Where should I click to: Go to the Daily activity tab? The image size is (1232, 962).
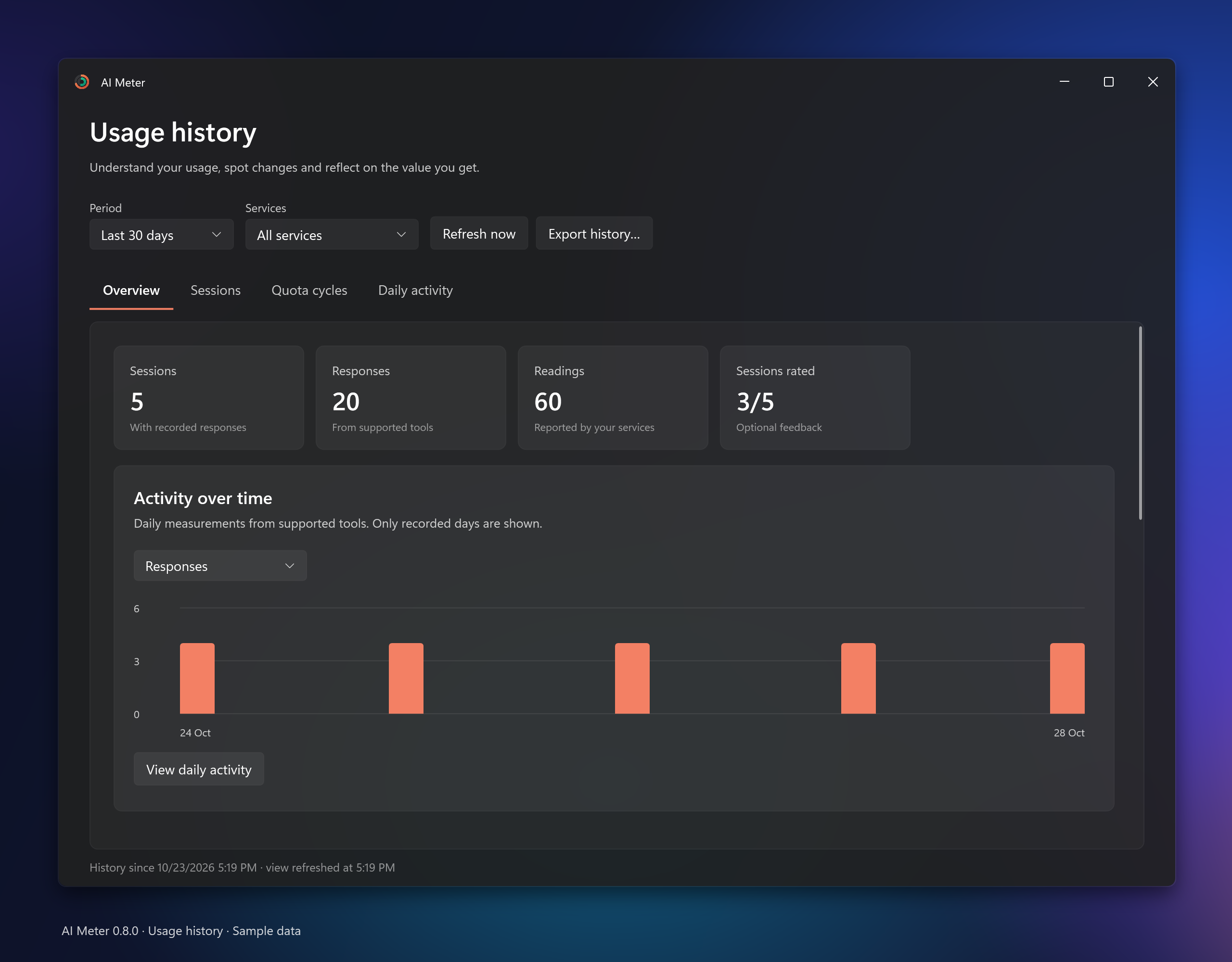click(x=415, y=291)
